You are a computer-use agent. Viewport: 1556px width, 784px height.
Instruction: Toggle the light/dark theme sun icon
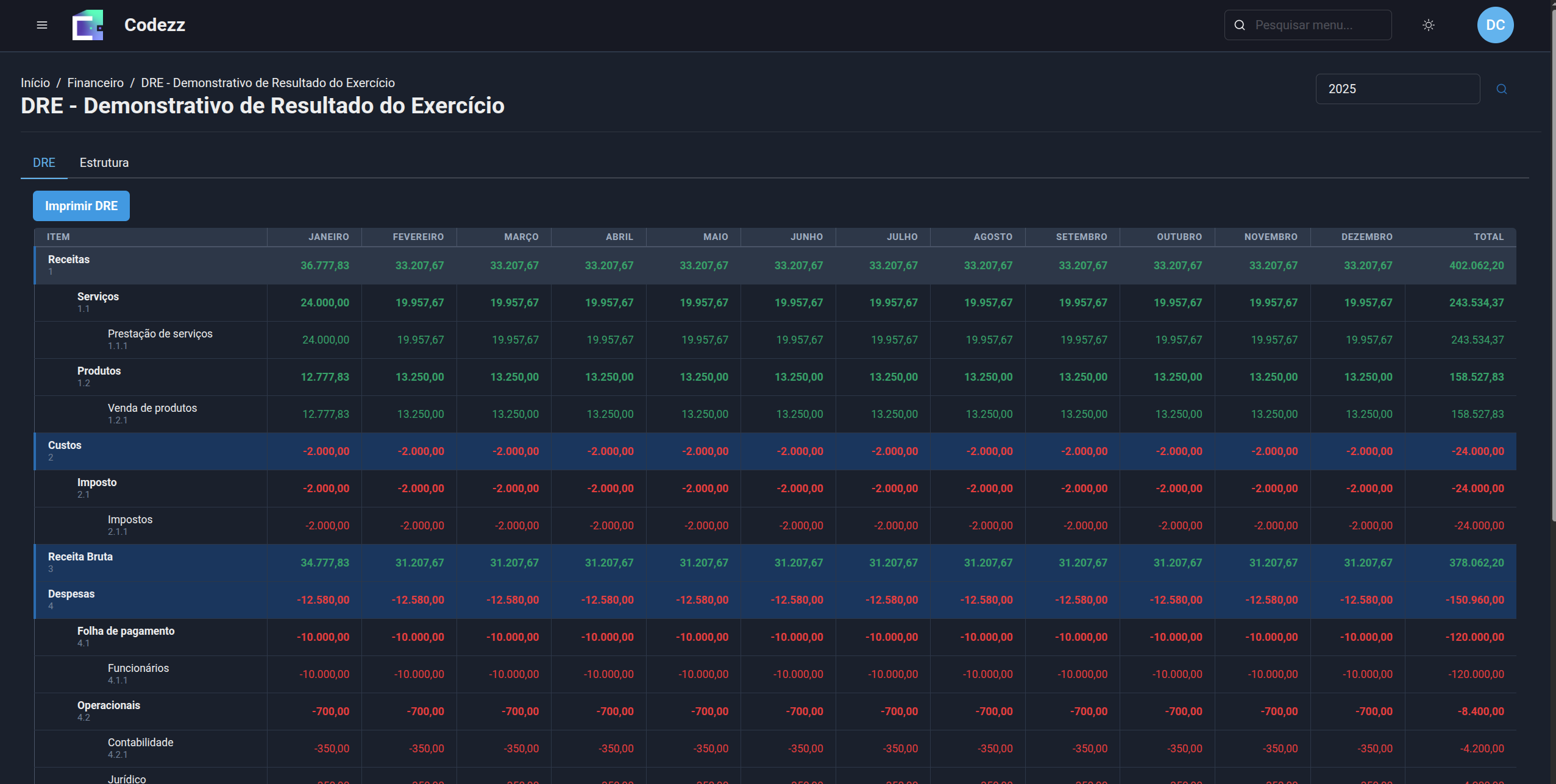(x=1428, y=25)
